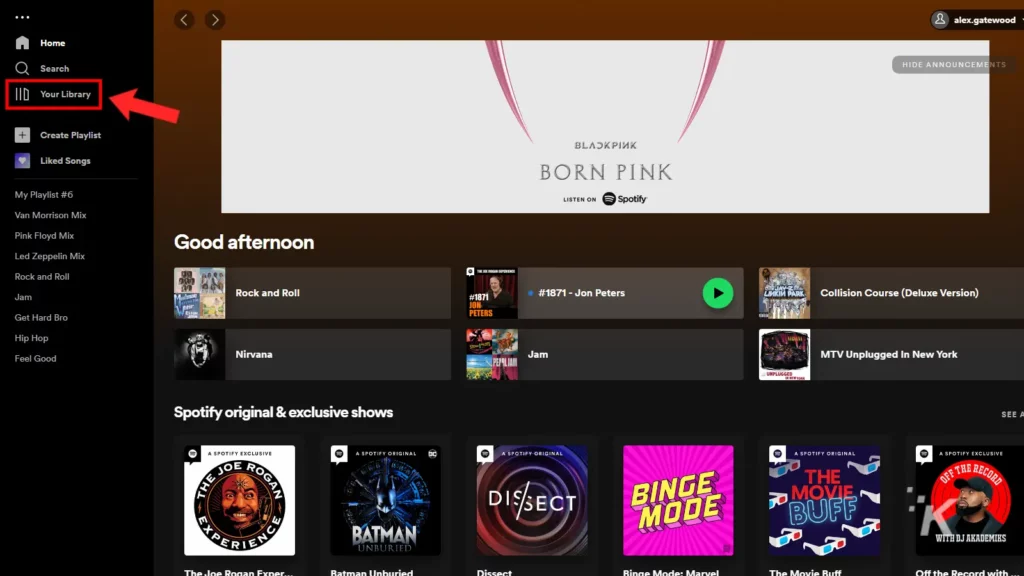1024x576 pixels.
Task: Open the Rock and Roll shortcut card
Action: click(x=312, y=293)
